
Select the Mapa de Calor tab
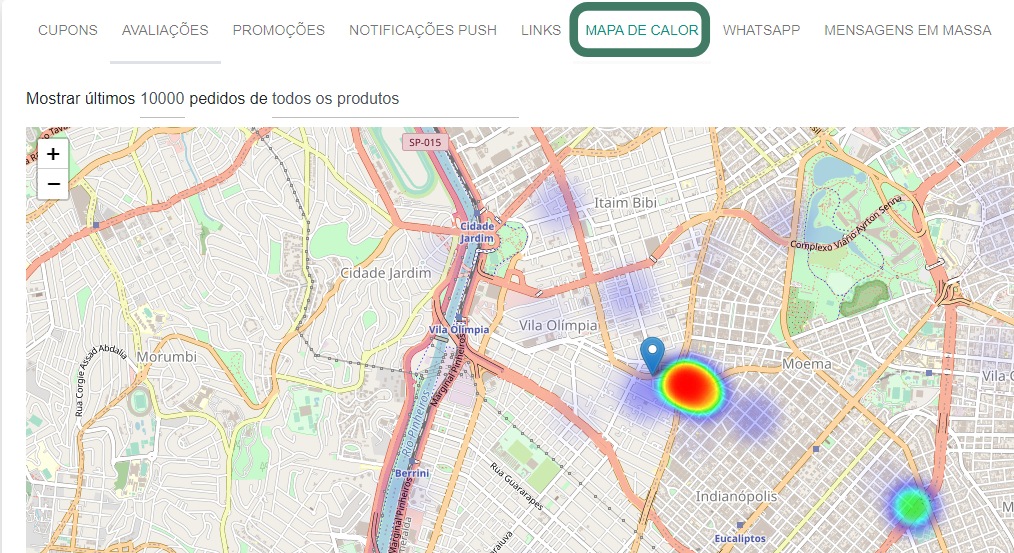[642, 30]
